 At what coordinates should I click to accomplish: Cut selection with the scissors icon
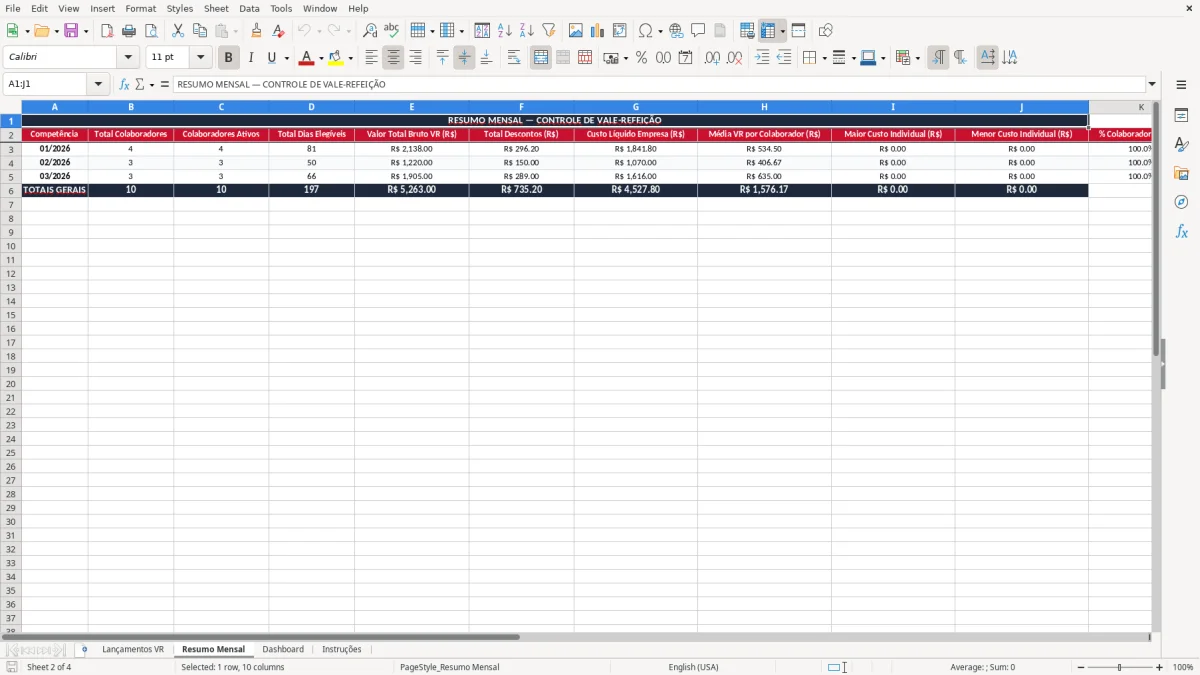coord(178,31)
